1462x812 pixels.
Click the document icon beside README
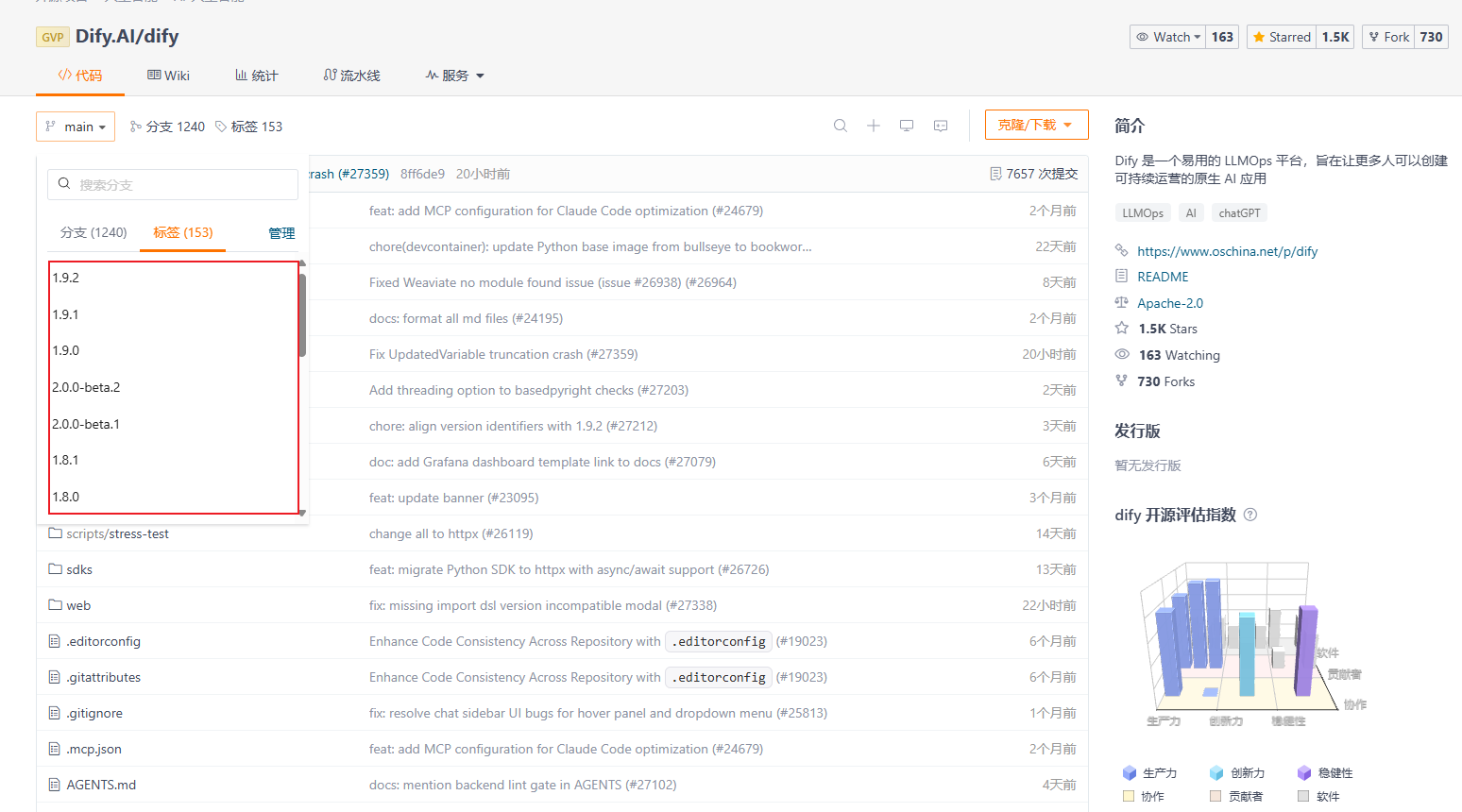tap(1122, 276)
